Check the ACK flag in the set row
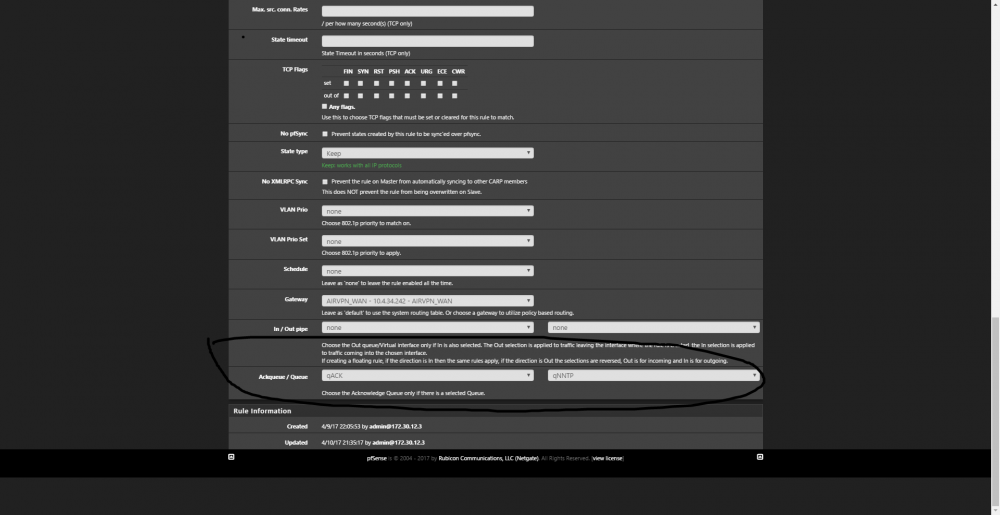This screenshot has height=515, width=1000. click(407, 83)
